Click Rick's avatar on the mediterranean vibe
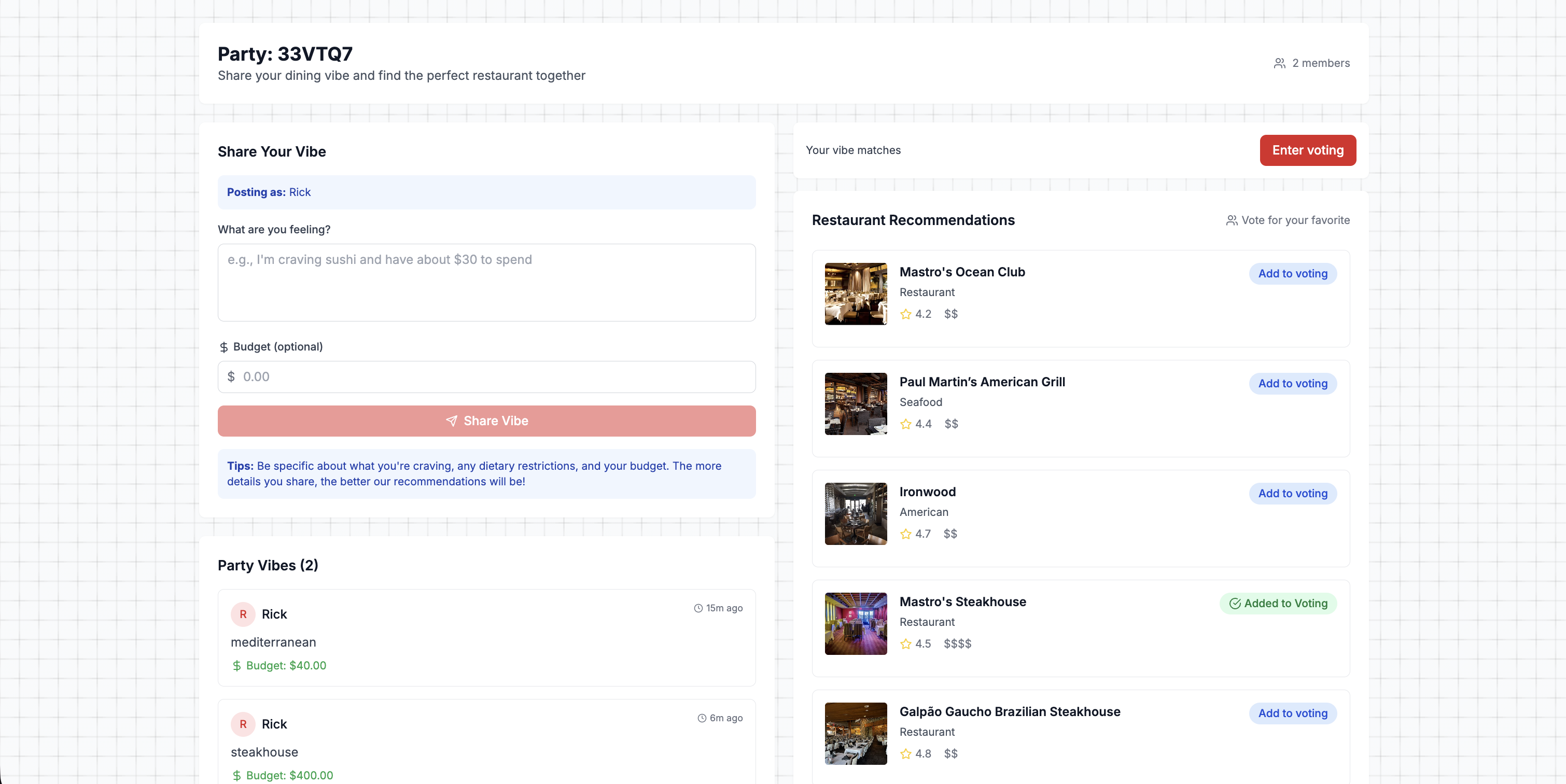The height and width of the screenshot is (784, 1566). click(243, 614)
